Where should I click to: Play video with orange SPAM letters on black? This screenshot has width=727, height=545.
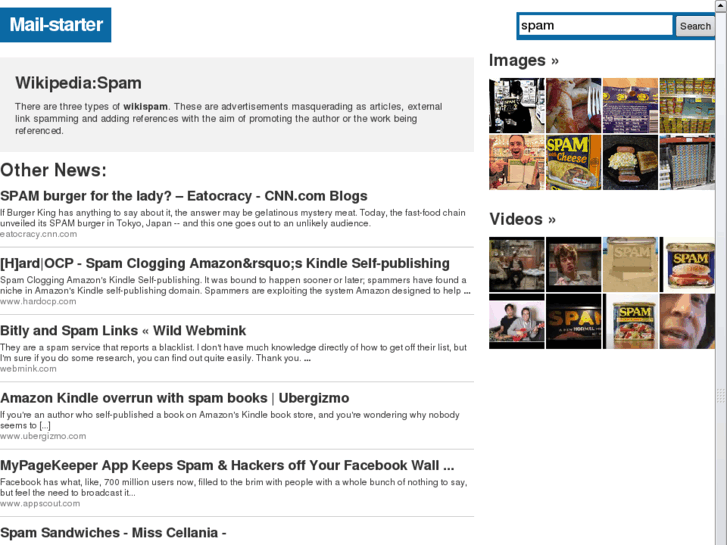pyautogui.click(x=574, y=321)
